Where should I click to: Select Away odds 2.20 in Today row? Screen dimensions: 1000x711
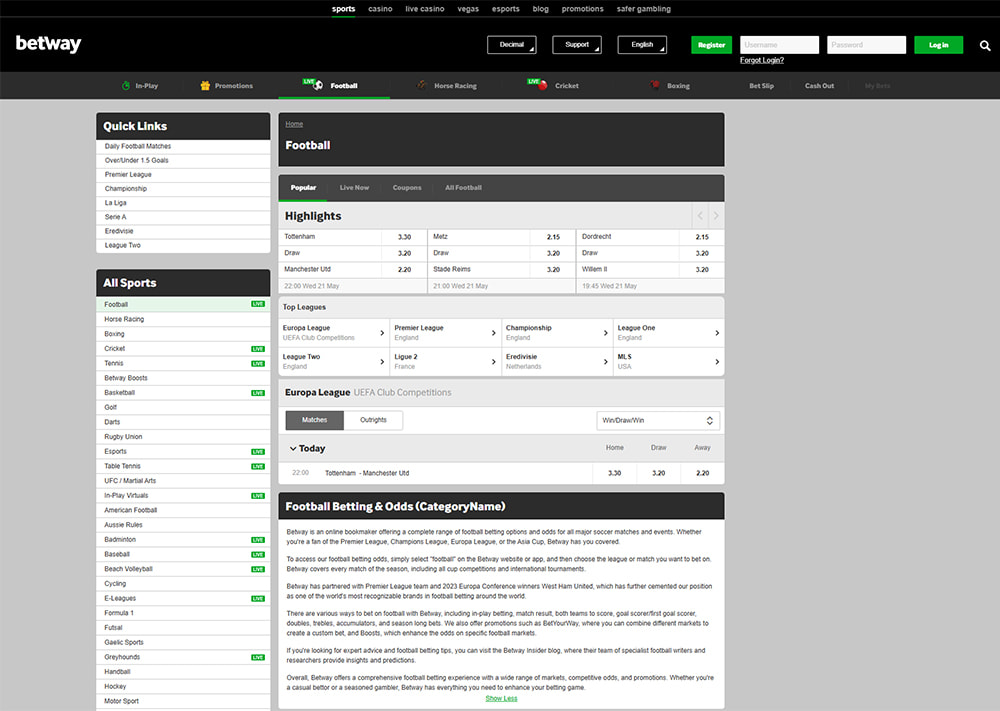[x=702, y=473]
